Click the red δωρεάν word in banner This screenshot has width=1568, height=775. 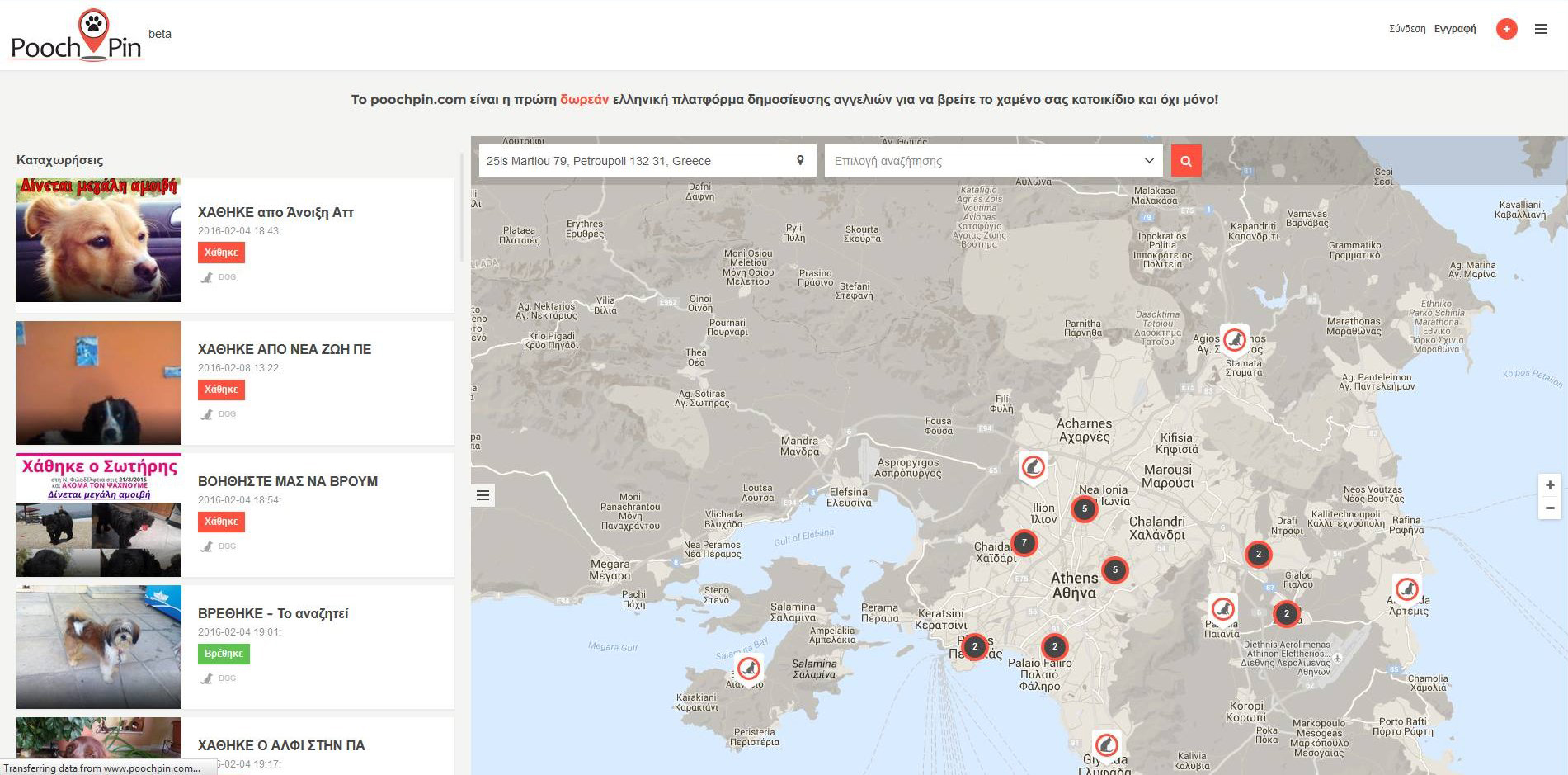tap(584, 99)
